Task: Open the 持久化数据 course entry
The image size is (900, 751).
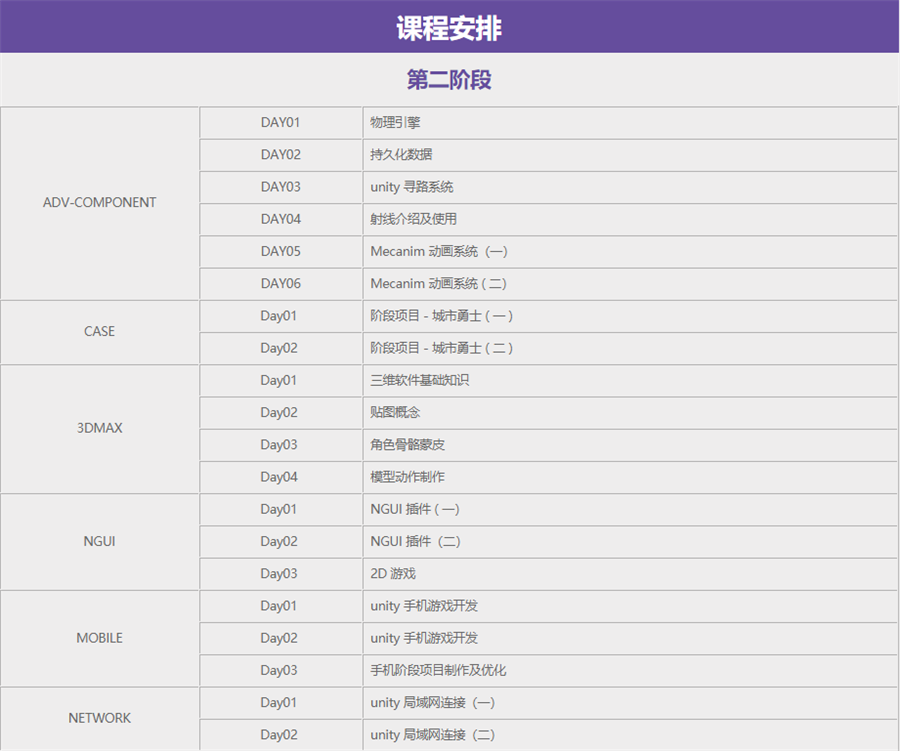Action: (x=401, y=154)
